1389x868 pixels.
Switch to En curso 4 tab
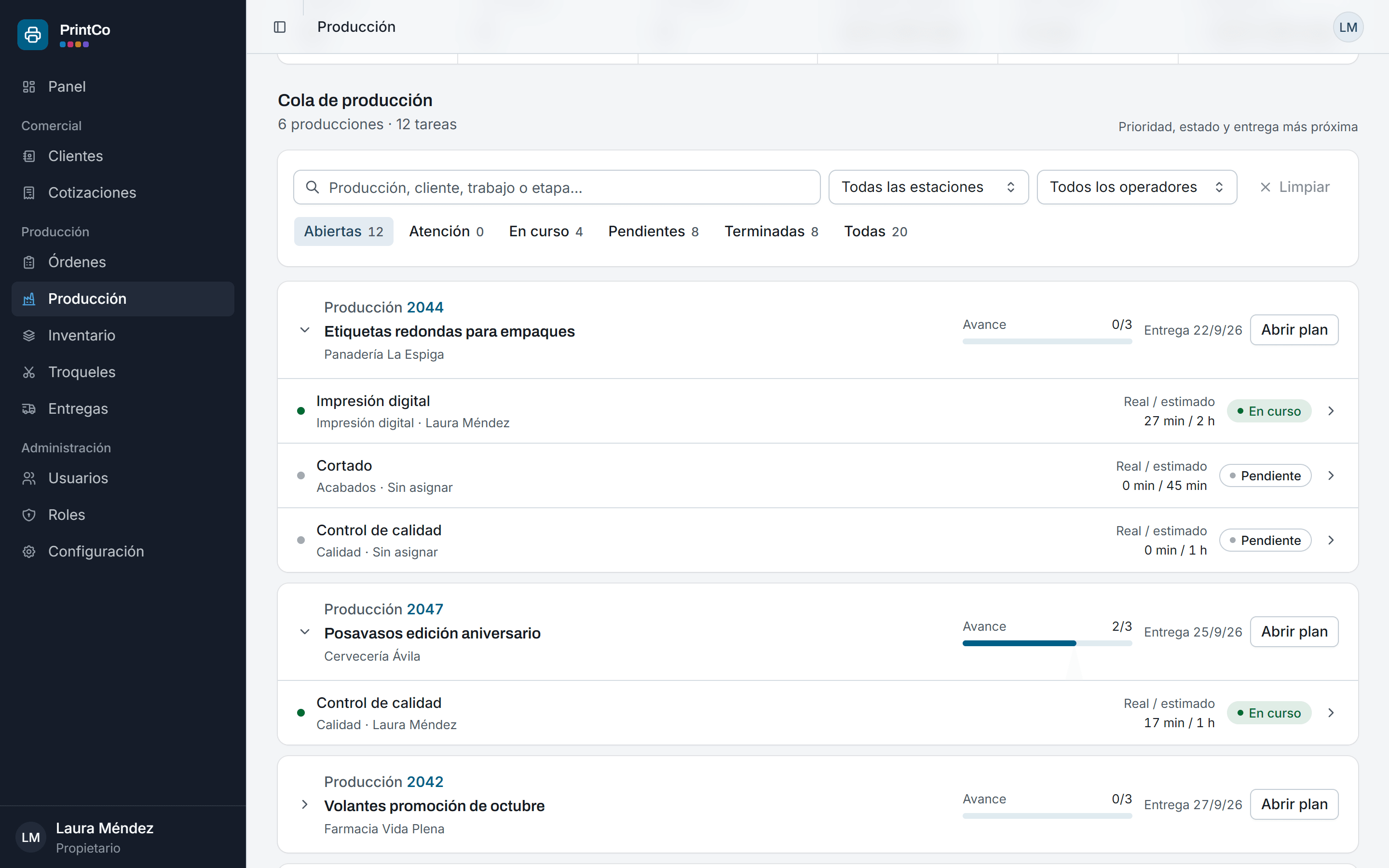click(546, 231)
